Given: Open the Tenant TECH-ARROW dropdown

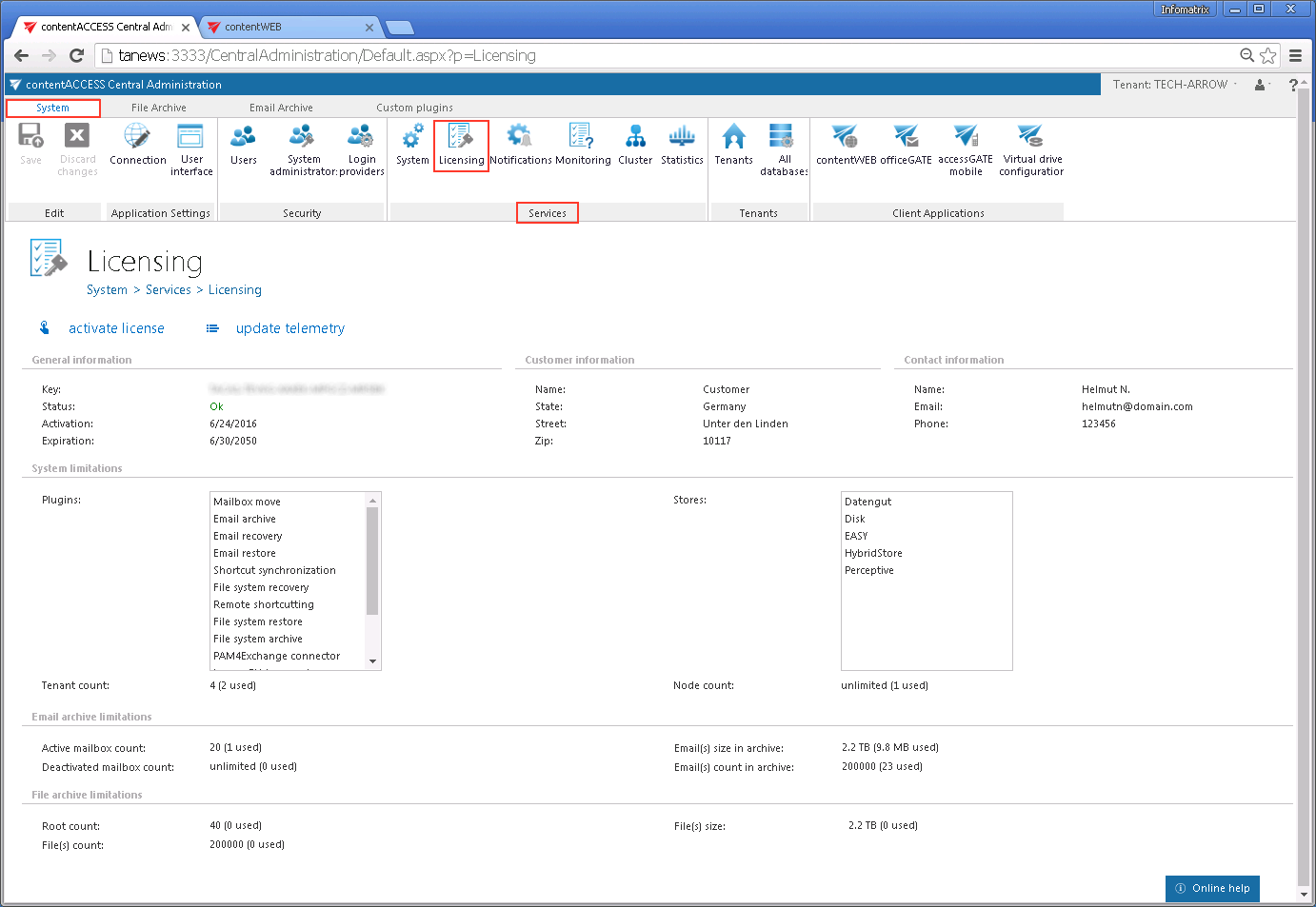Looking at the screenshot, I should tap(1175, 85).
